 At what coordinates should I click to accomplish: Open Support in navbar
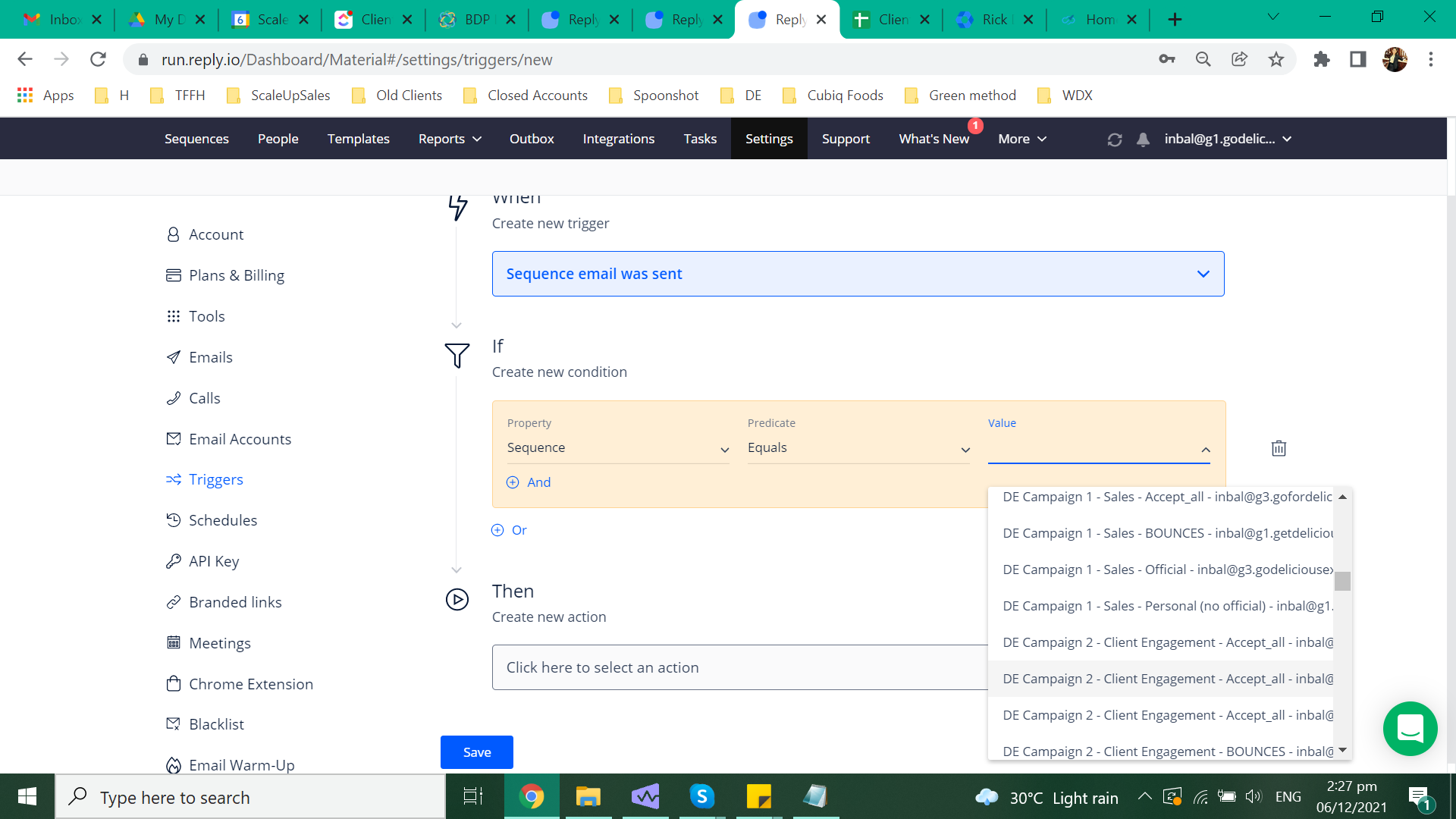point(846,139)
